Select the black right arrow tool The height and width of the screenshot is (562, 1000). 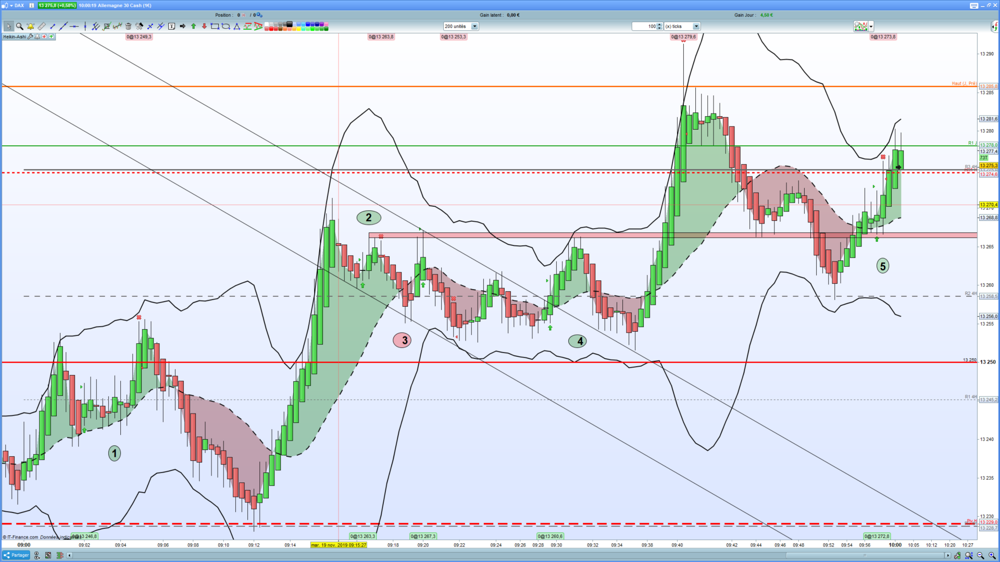[182, 26]
